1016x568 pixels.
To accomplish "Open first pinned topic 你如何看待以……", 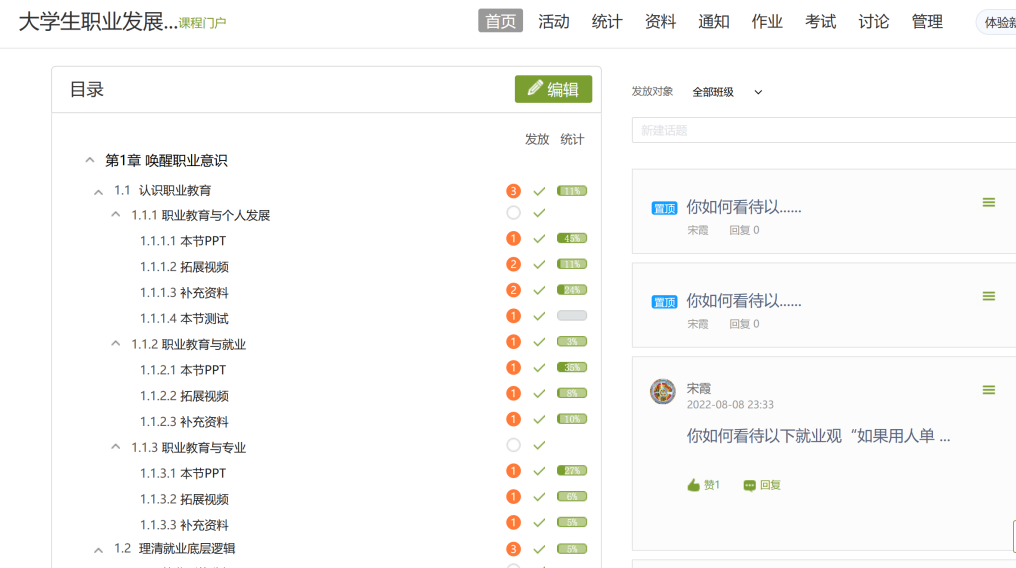I will point(743,207).
